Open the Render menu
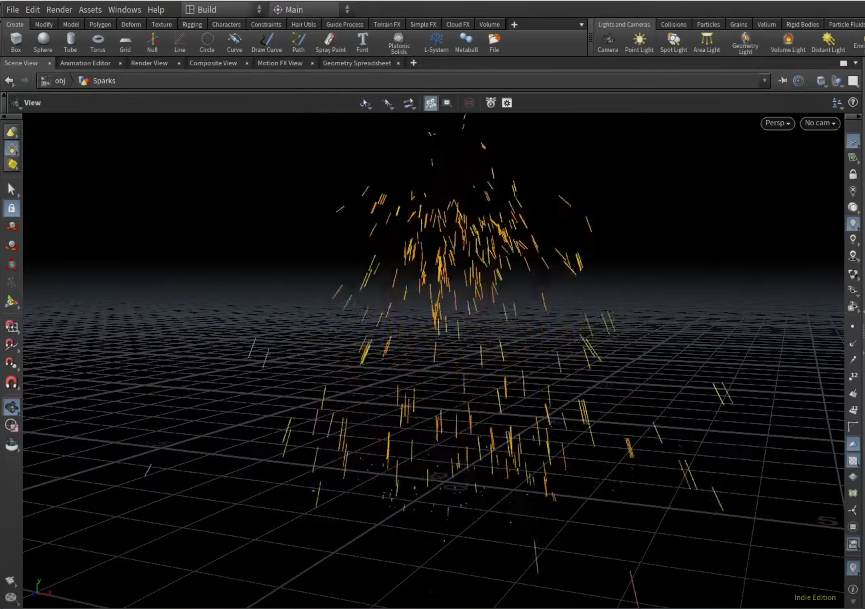The height and width of the screenshot is (609, 865). tap(59, 9)
